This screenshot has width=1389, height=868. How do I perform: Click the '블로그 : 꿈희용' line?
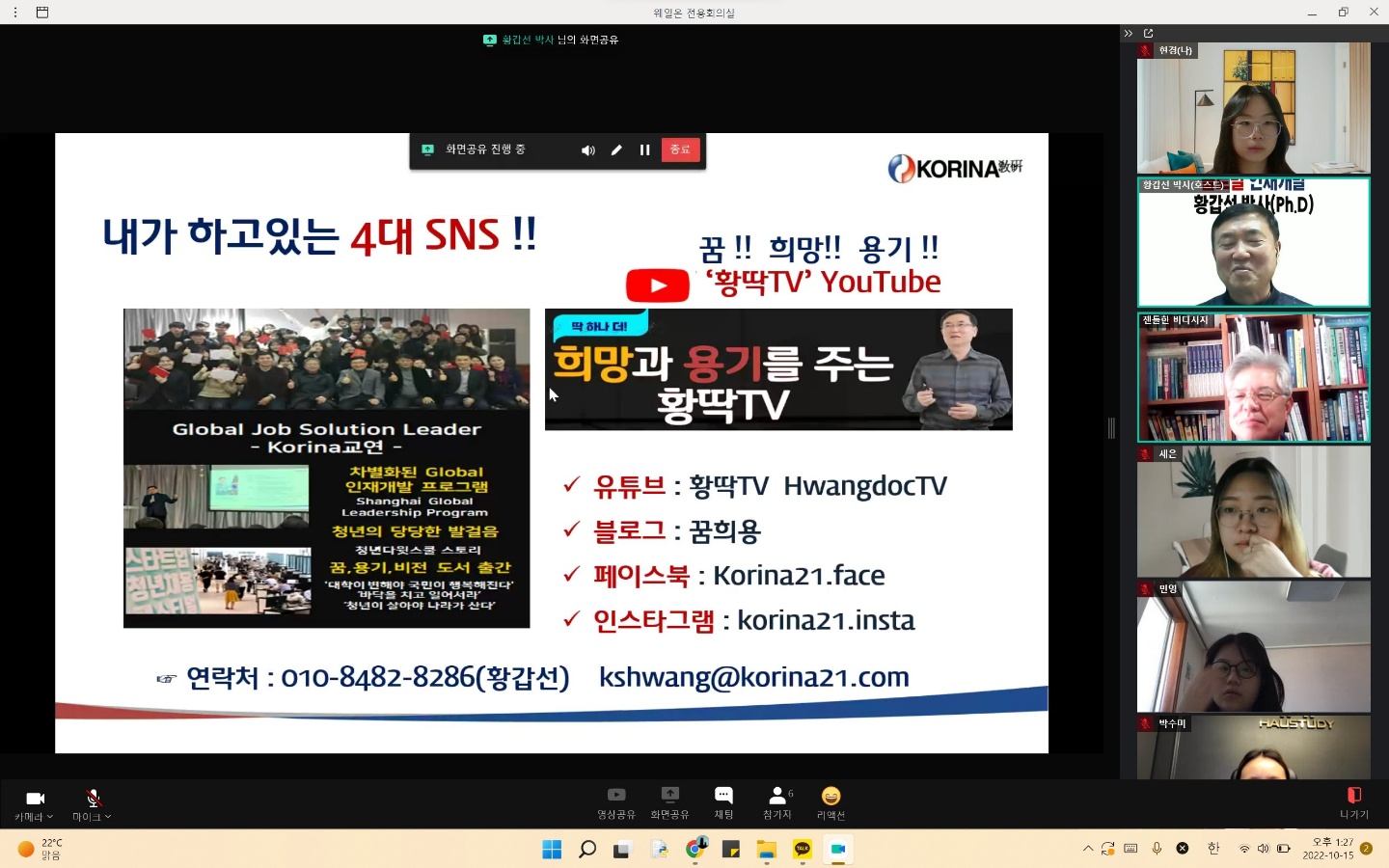pos(677,531)
